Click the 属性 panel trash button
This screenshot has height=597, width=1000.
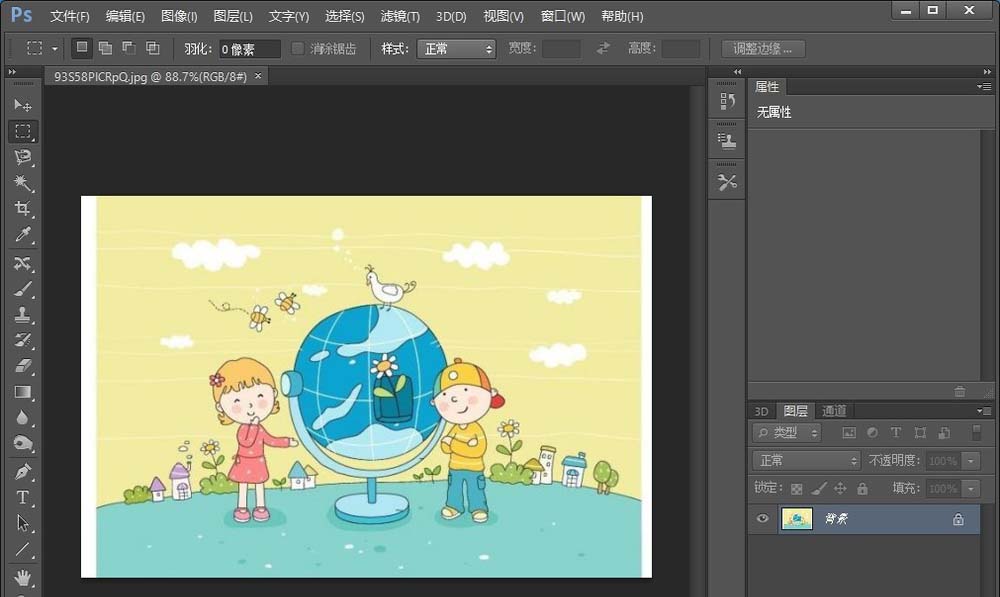pyautogui.click(x=960, y=391)
